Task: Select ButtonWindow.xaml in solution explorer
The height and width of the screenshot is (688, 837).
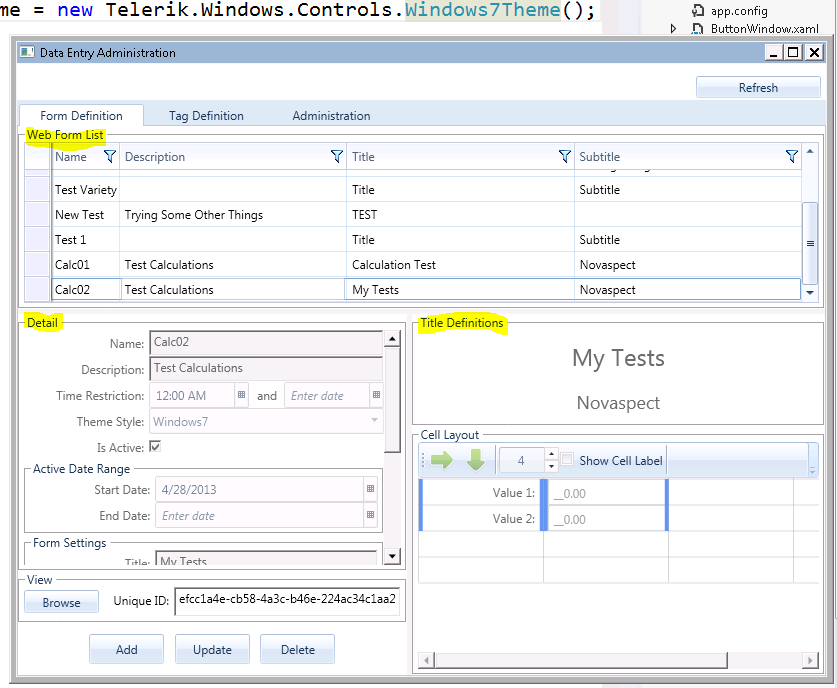Action: [764, 29]
